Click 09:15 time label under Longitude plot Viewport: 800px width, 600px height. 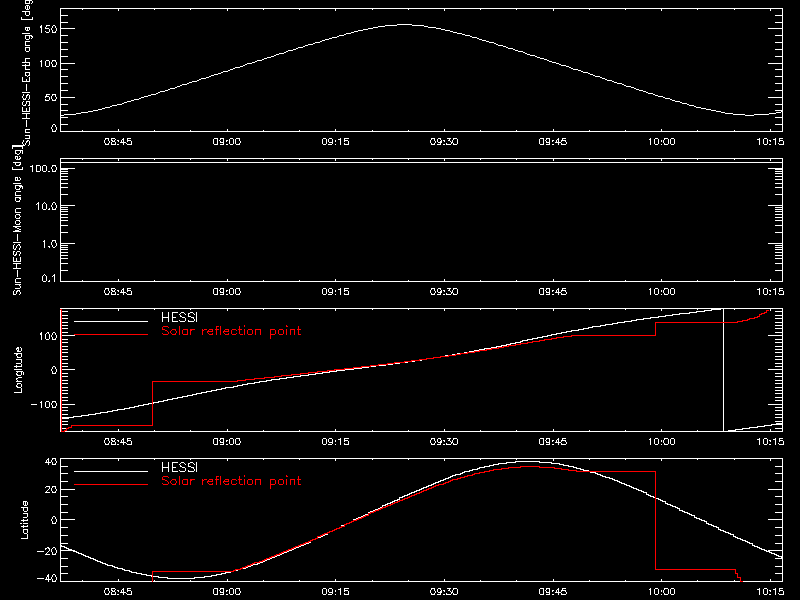[335, 442]
